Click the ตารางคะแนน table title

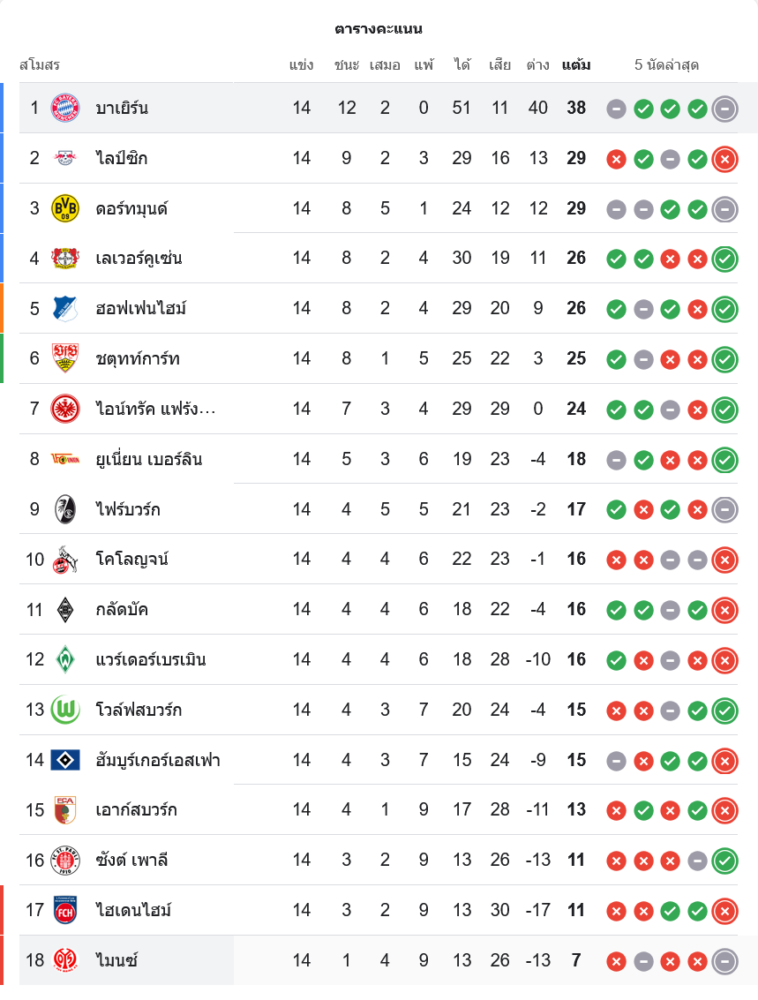[x=379, y=28]
